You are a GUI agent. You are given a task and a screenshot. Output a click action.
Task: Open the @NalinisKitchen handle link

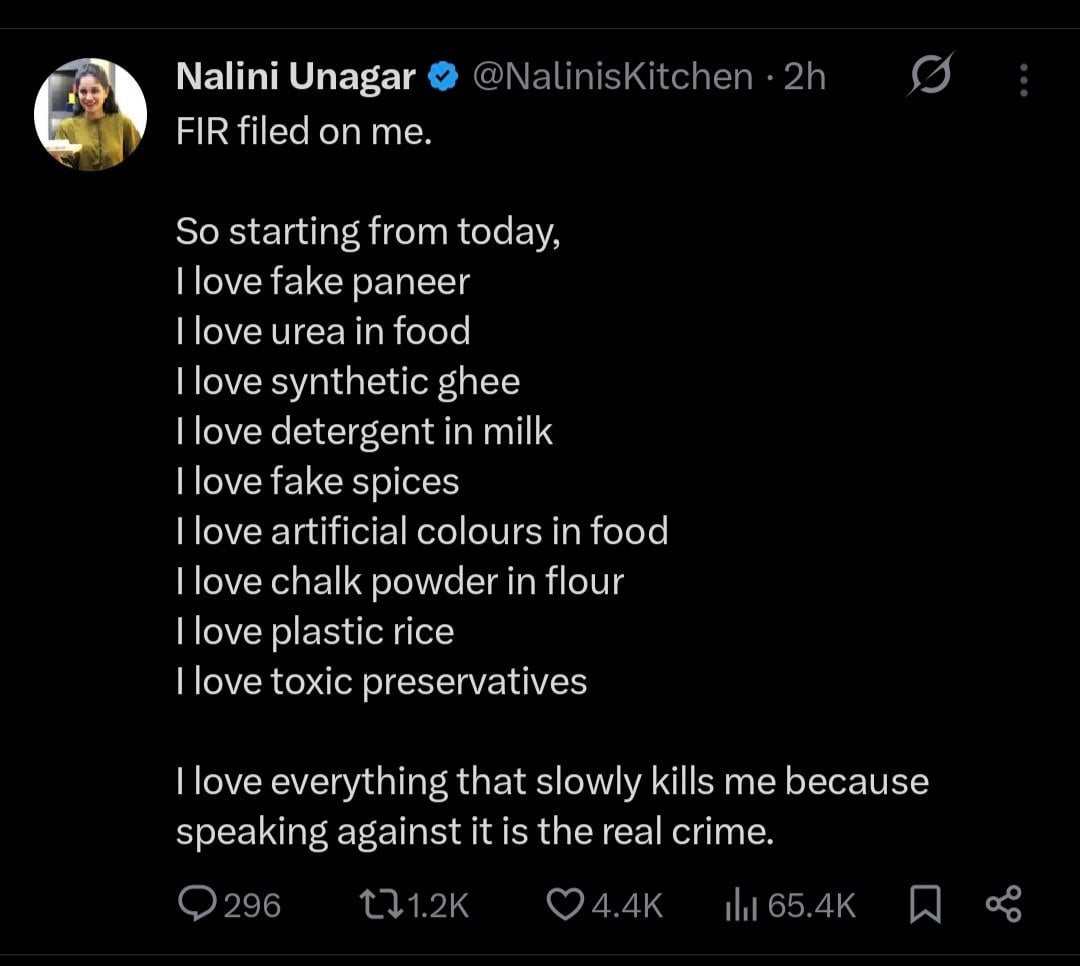click(x=612, y=77)
